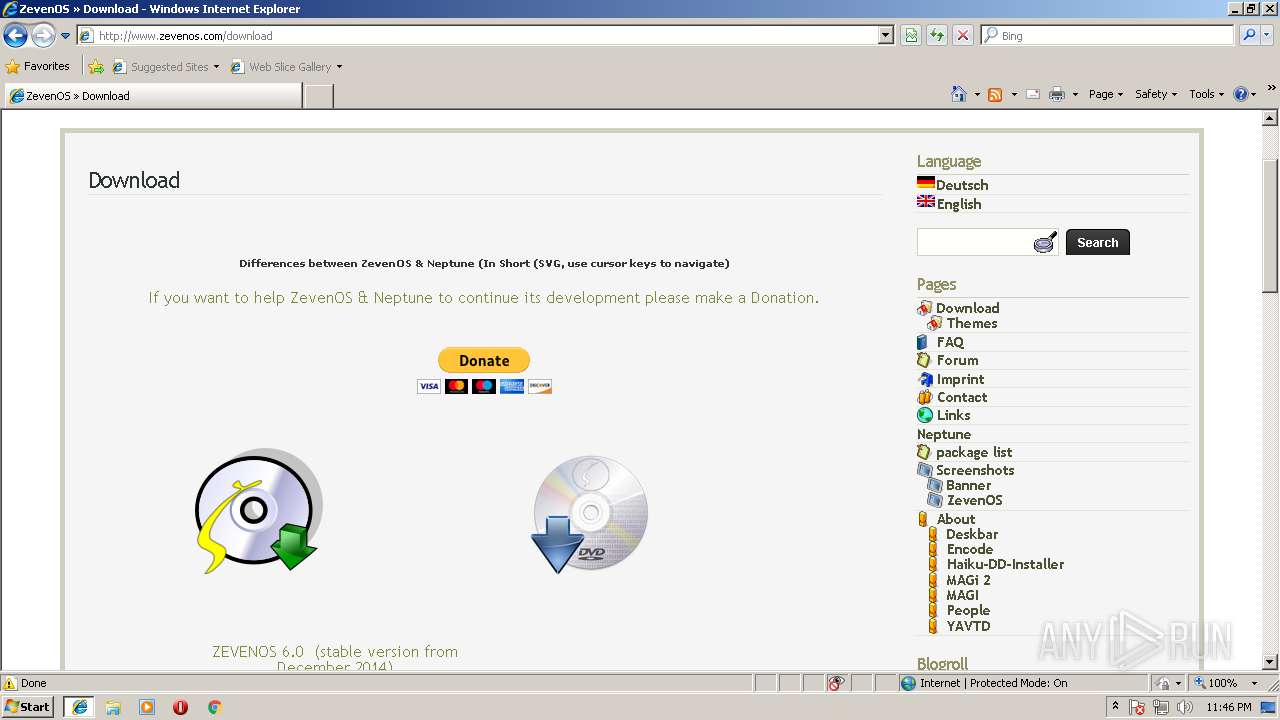Click the browser Back arrow button
Screen dimensions: 1280x720
(x=15, y=36)
